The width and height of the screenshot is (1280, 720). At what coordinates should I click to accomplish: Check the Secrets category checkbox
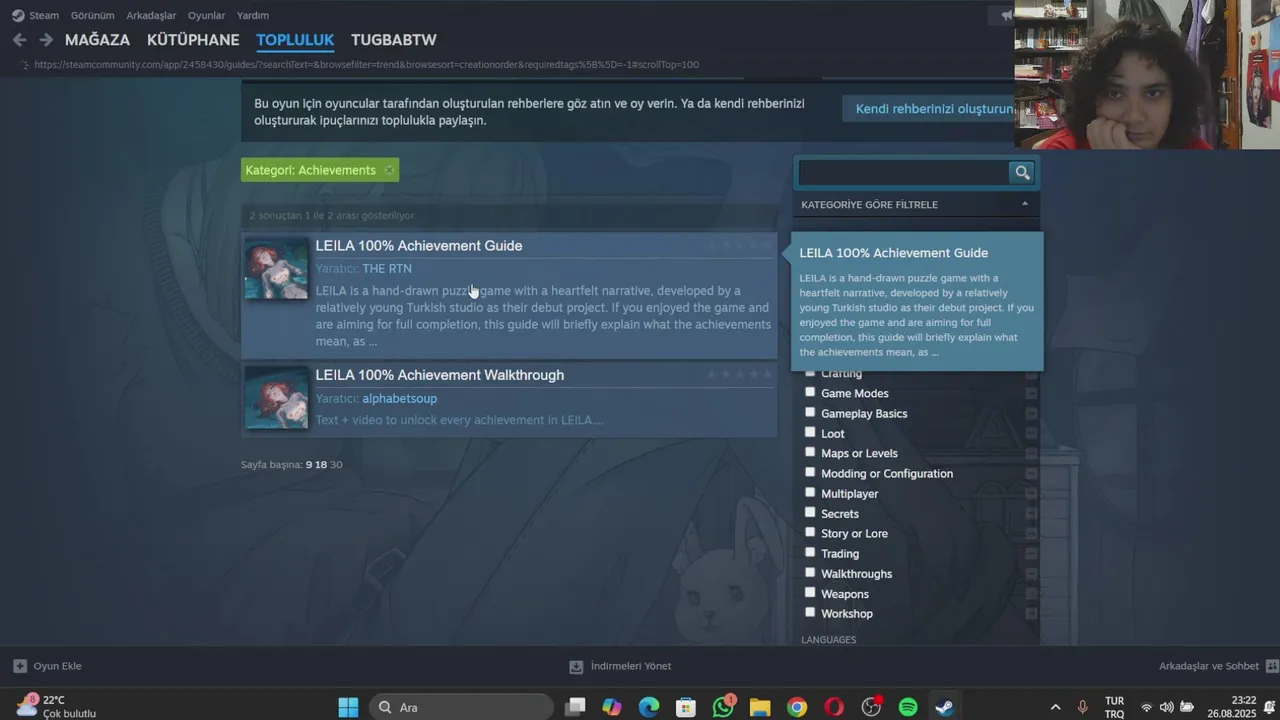810,512
